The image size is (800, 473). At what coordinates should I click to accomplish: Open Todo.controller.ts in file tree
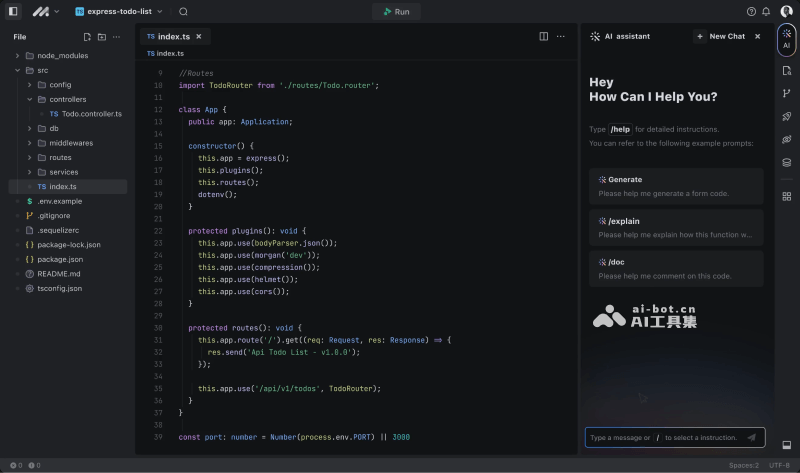click(91, 114)
